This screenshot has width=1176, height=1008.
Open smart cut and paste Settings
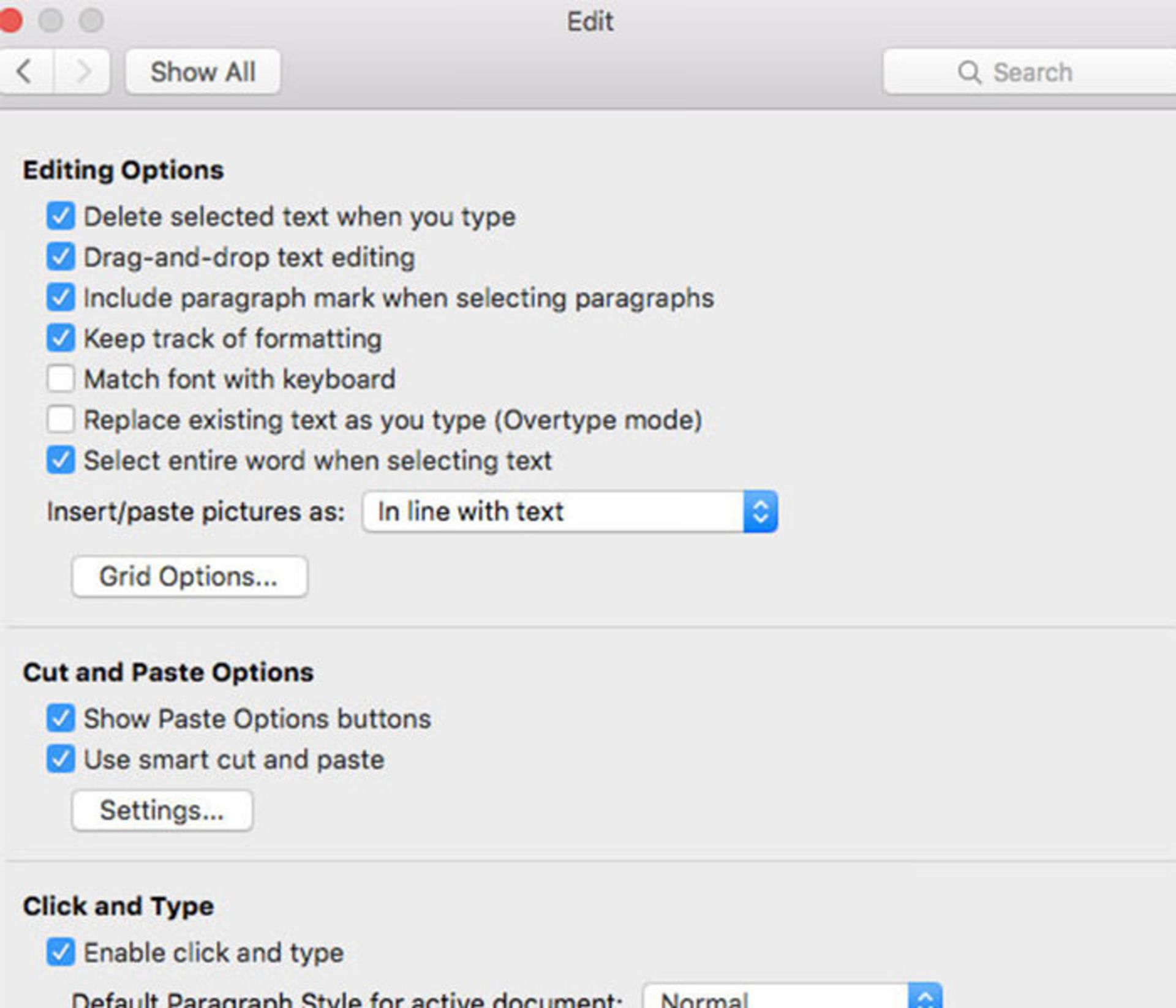coord(162,810)
